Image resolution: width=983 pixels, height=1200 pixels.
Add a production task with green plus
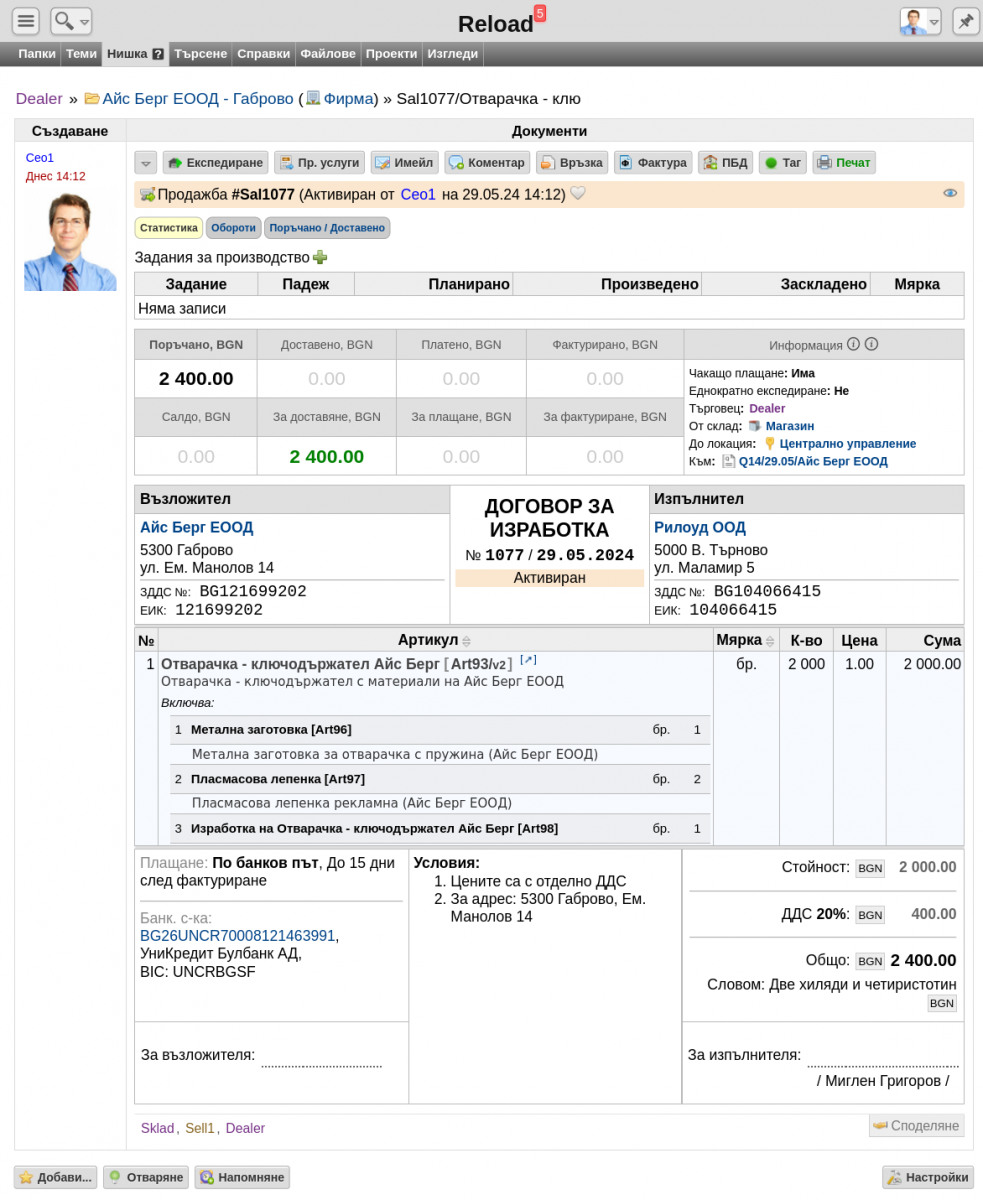point(320,258)
